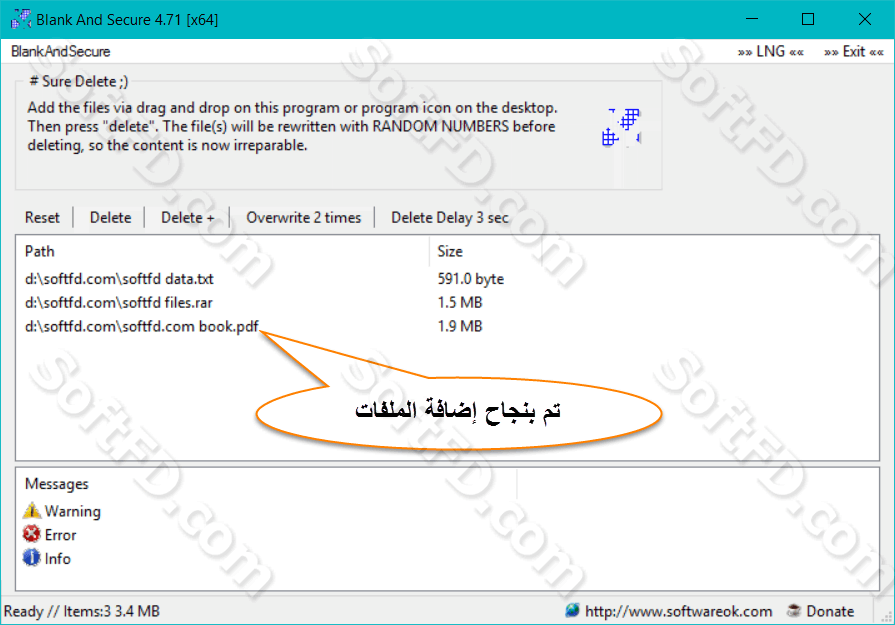This screenshot has width=895, height=625.
Task: Click the blue Info icon in Messages
Action: pyautogui.click(x=31, y=558)
